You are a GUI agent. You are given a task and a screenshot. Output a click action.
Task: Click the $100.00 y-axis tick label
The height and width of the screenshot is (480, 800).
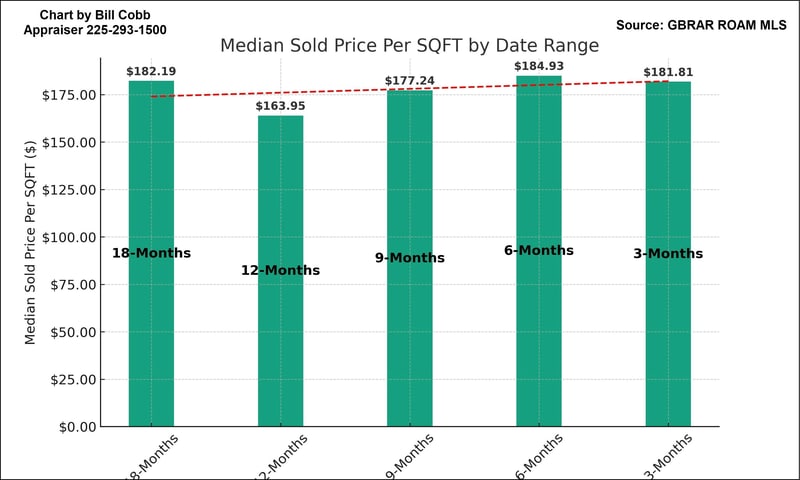69,237
